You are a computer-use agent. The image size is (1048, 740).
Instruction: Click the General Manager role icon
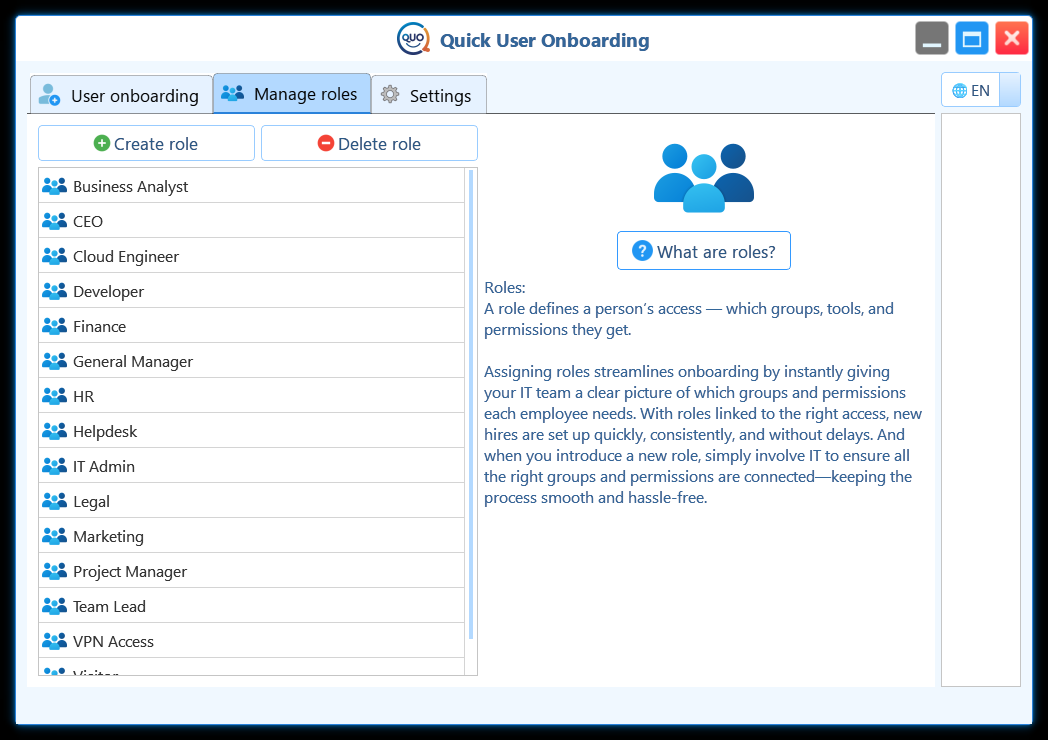(54, 361)
